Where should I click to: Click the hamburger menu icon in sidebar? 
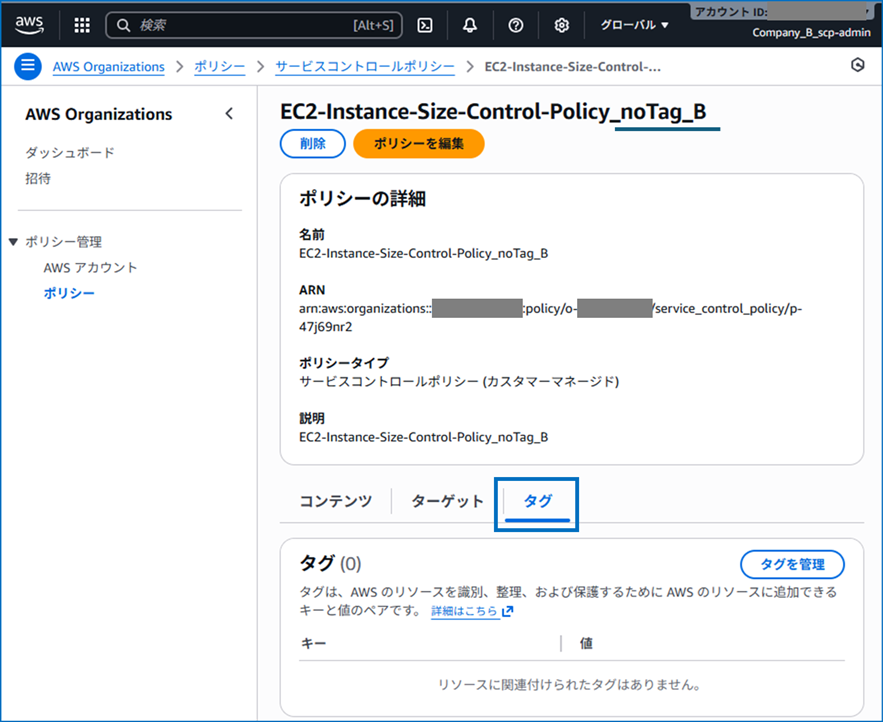[x=27, y=67]
